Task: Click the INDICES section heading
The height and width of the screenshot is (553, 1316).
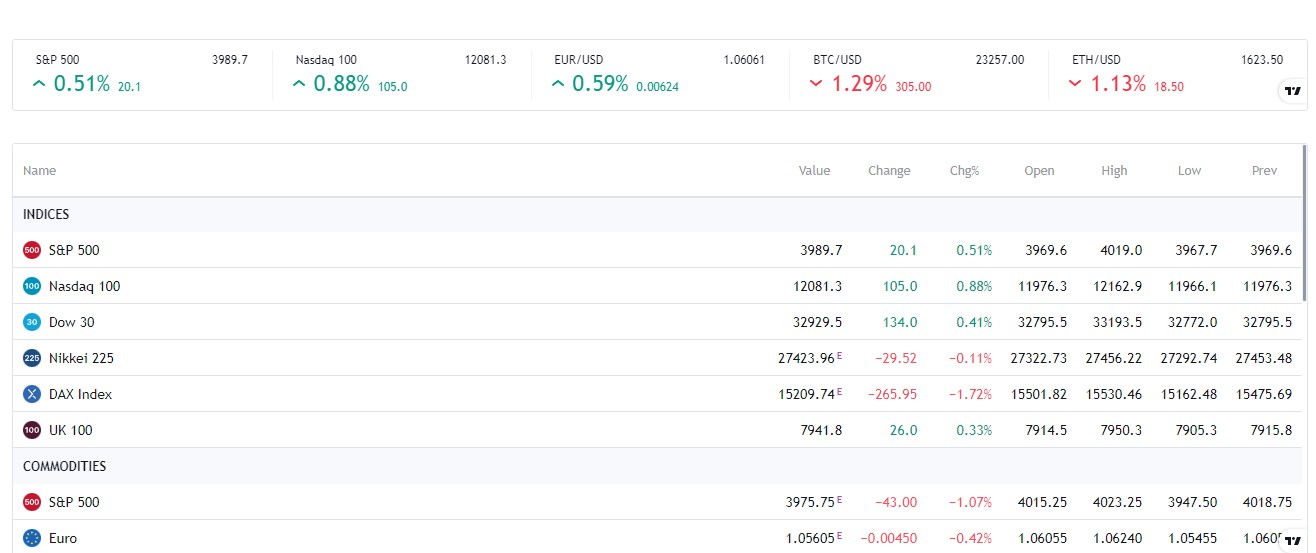Action: (46, 214)
